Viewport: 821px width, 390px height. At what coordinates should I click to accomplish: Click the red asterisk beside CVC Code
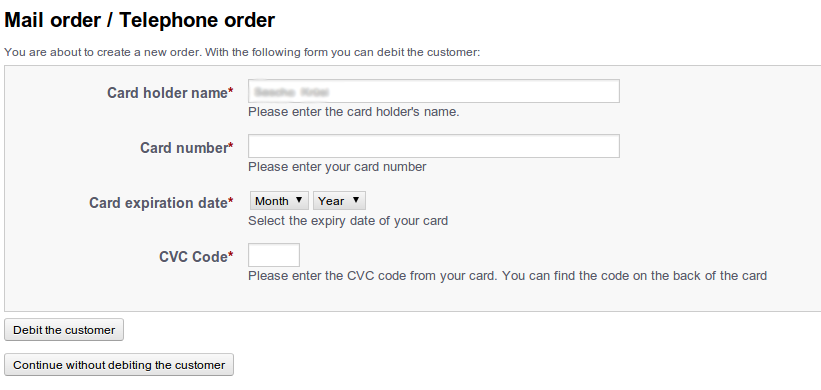click(x=231, y=255)
